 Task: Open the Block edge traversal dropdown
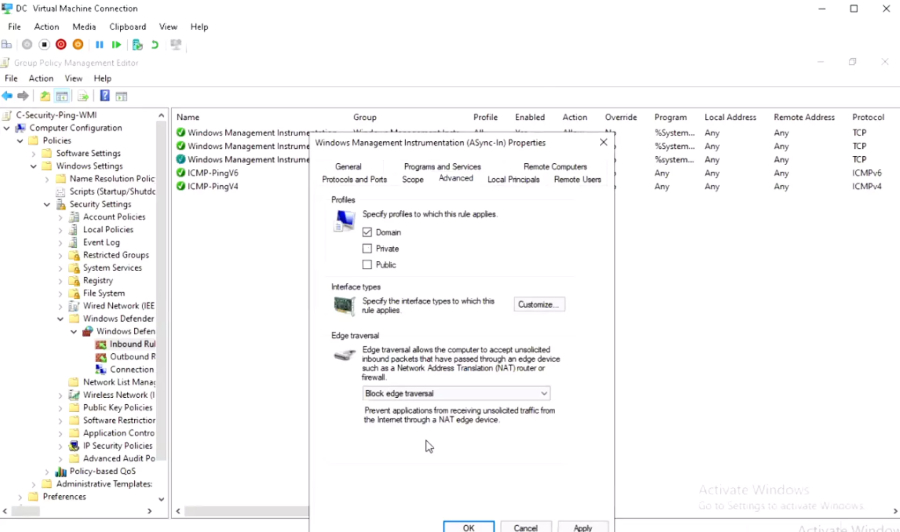point(456,394)
